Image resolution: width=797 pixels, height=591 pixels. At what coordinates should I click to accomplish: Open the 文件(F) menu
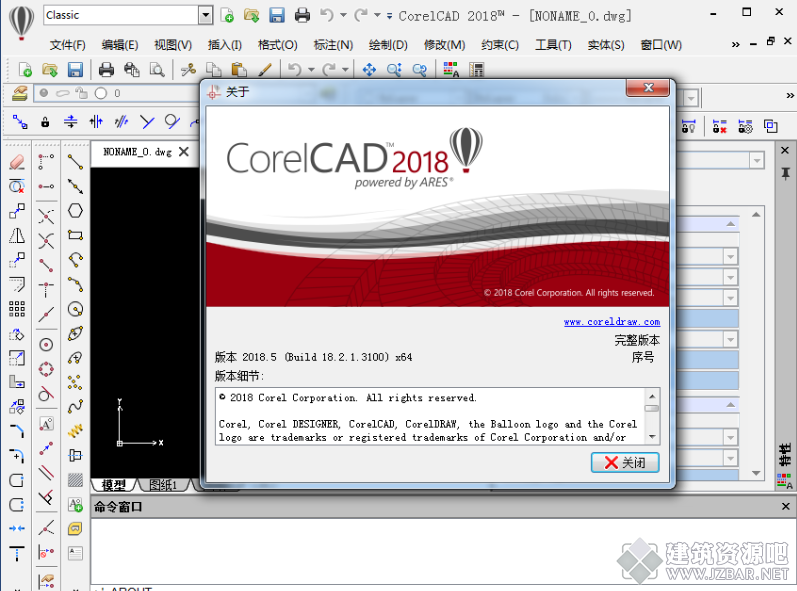coord(68,45)
